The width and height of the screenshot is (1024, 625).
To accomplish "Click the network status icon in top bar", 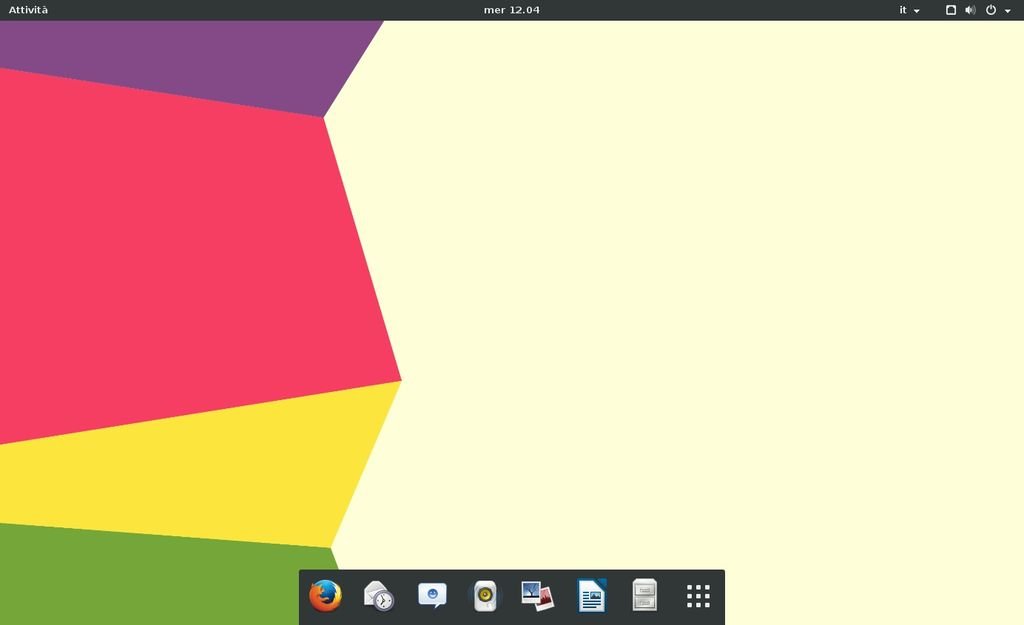I will coord(951,10).
